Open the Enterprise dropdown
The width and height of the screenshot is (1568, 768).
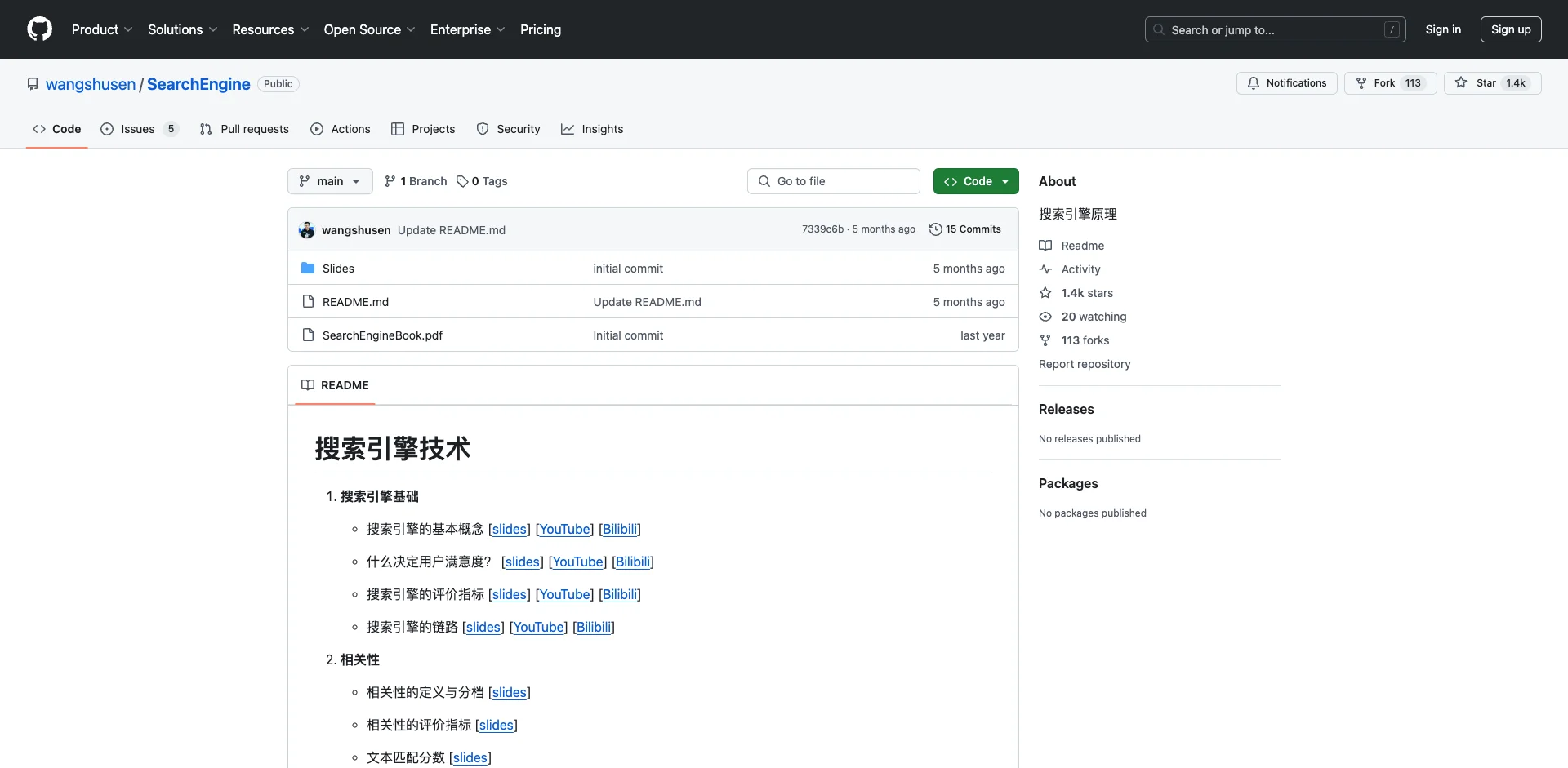(x=467, y=29)
